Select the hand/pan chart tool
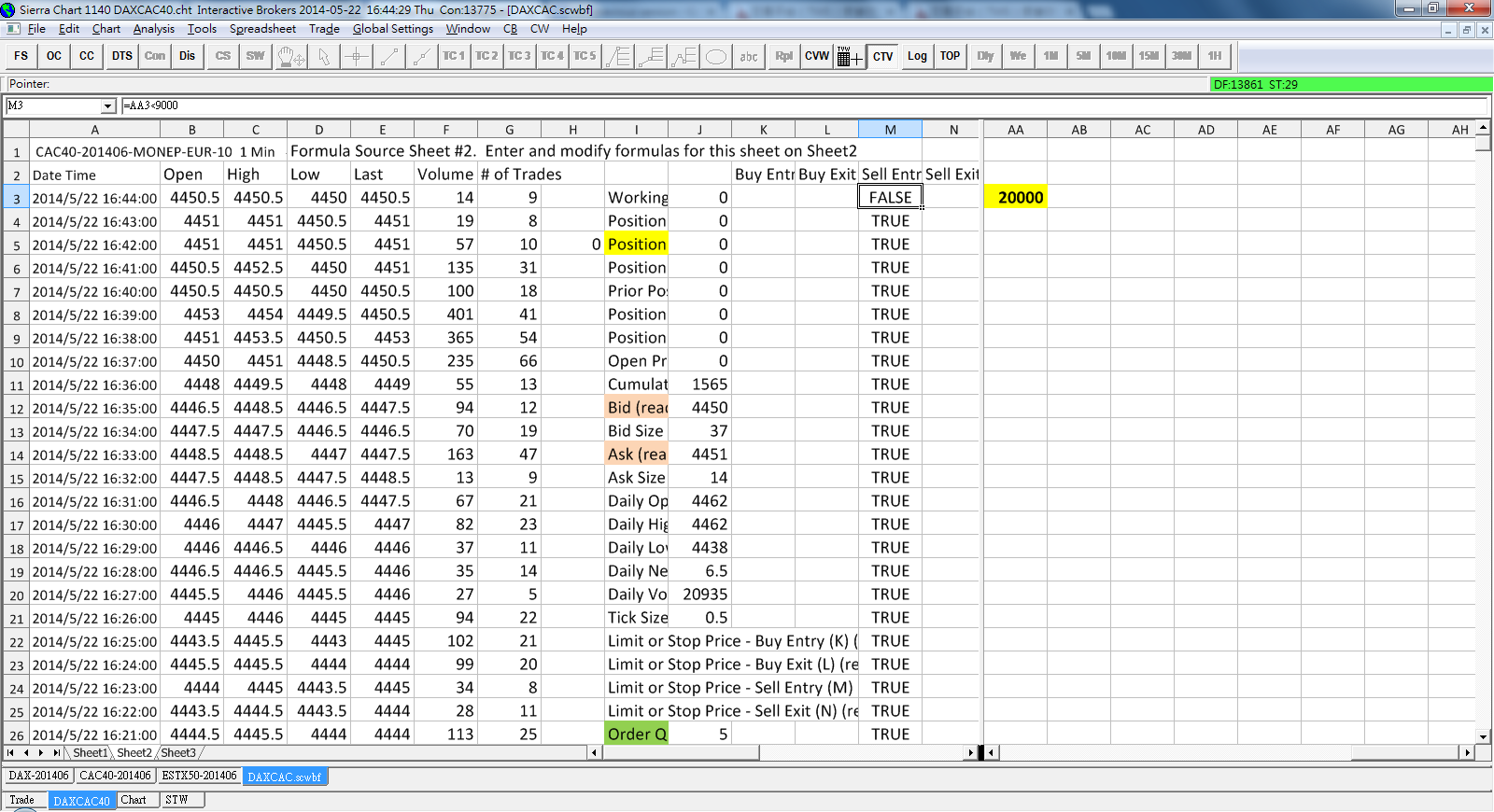The image size is (1494, 812). (x=290, y=57)
